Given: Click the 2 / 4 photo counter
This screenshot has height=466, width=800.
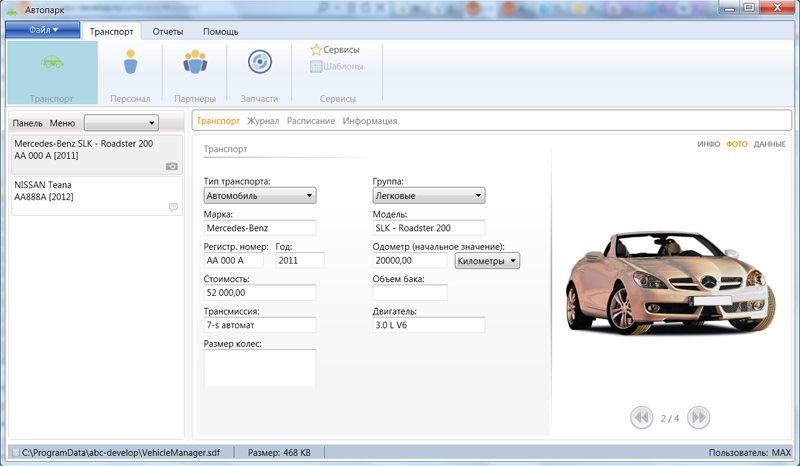Looking at the screenshot, I should [669, 419].
